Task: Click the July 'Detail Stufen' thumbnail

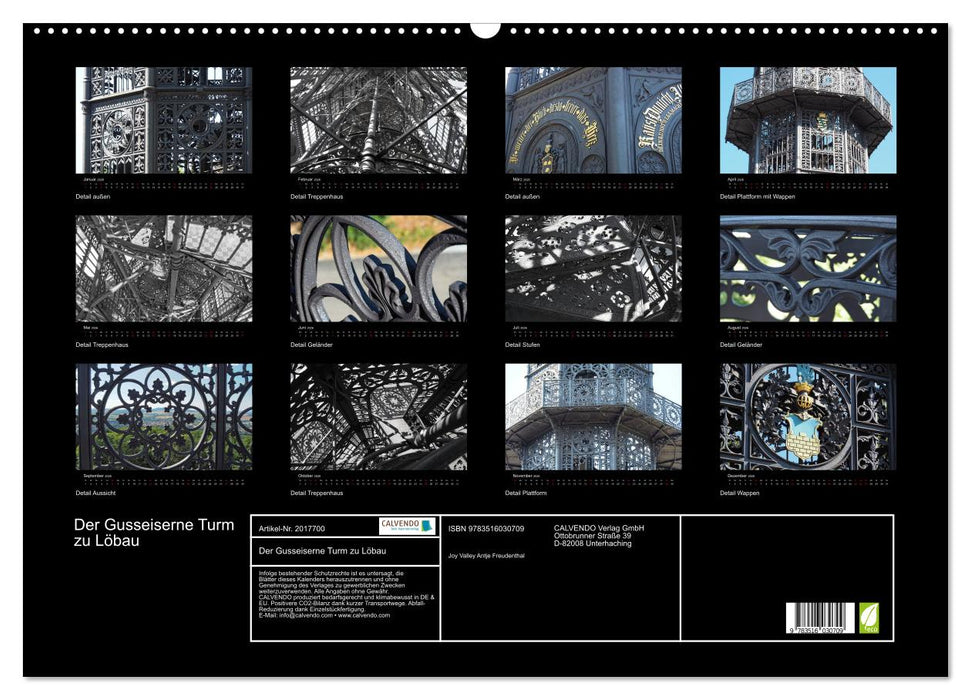Action: coord(593,268)
